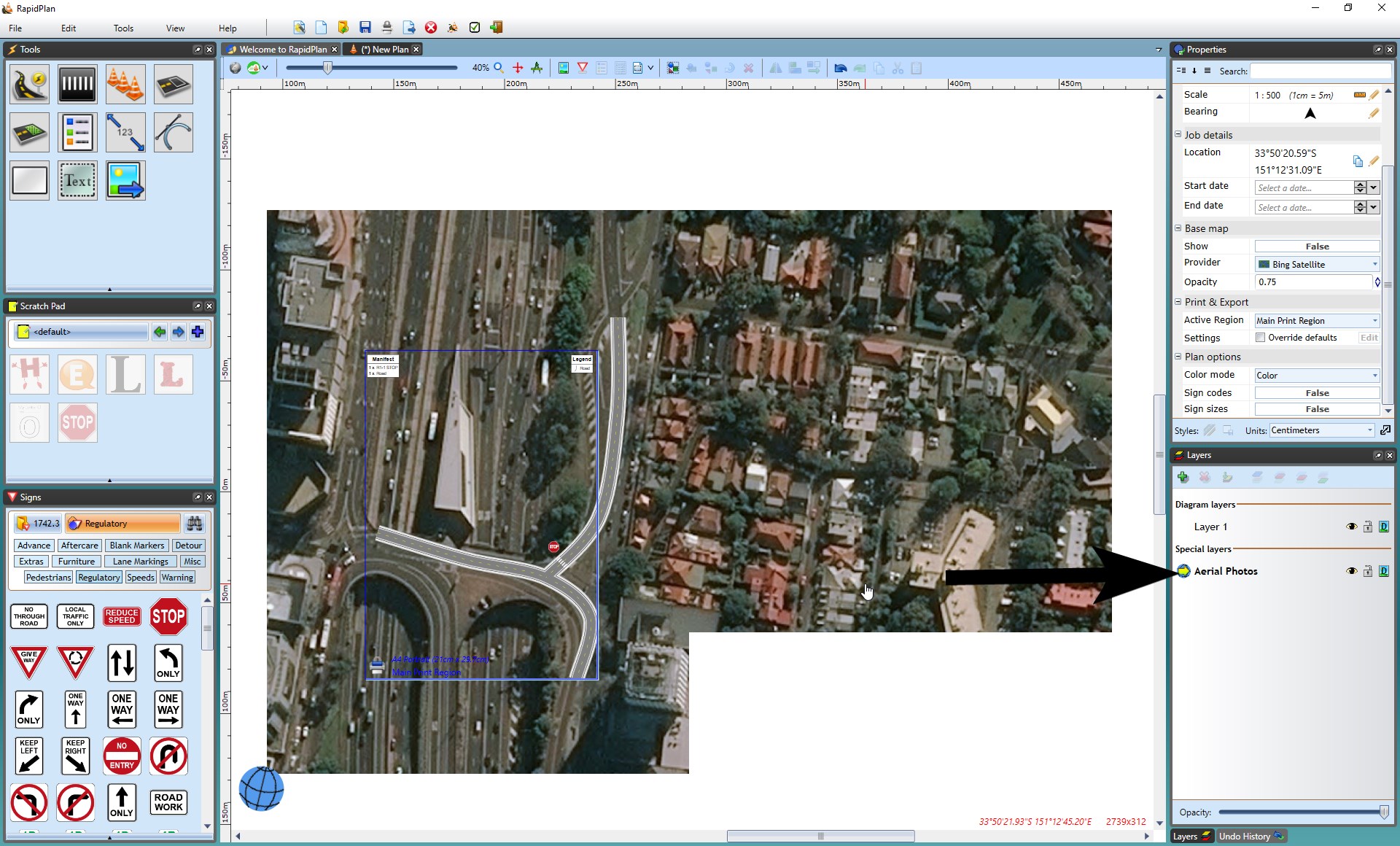Toggle visibility of Layer 1

pyautogui.click(x=1353, y=526)
